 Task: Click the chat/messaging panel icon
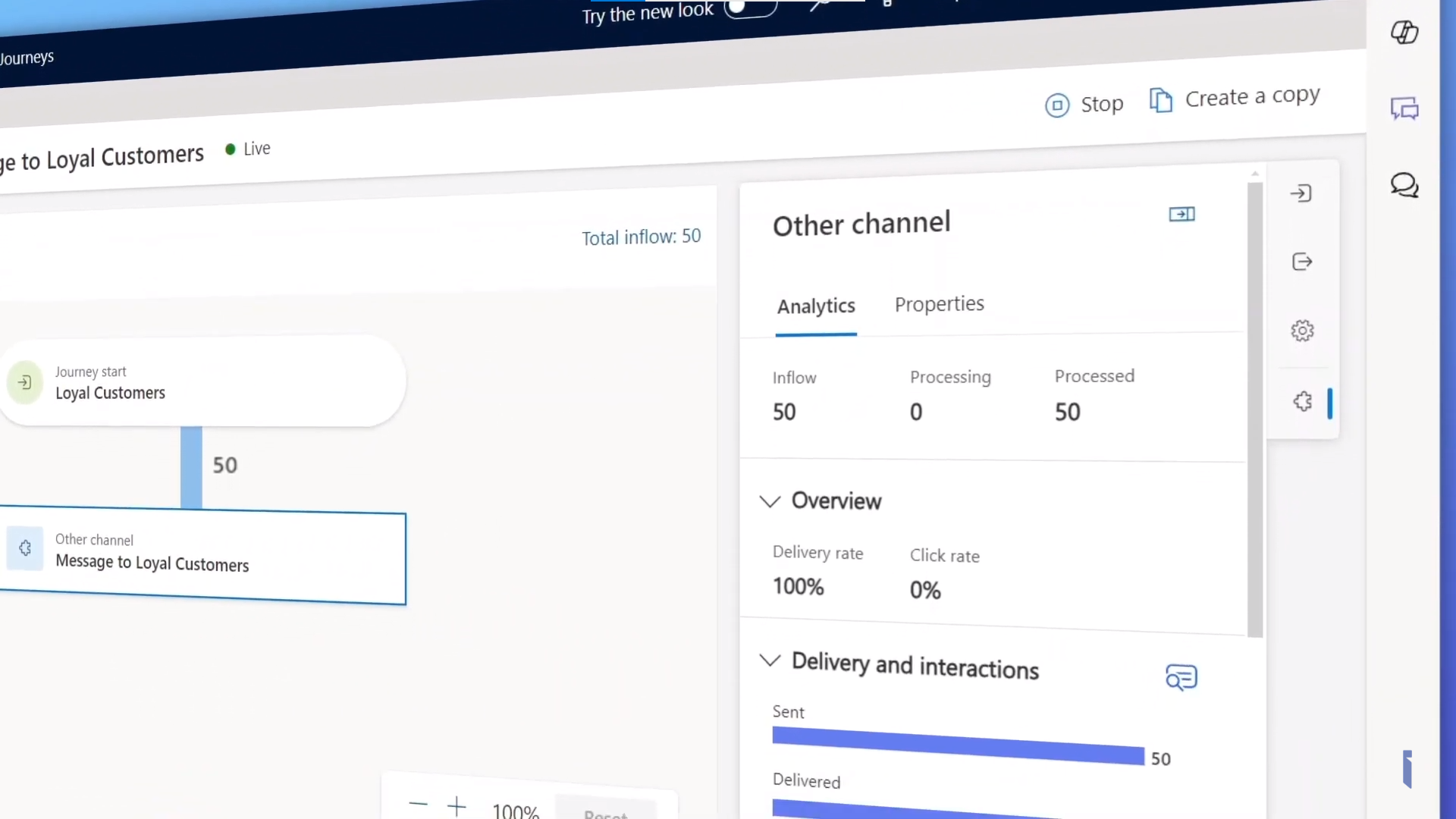coord(1405,108)
